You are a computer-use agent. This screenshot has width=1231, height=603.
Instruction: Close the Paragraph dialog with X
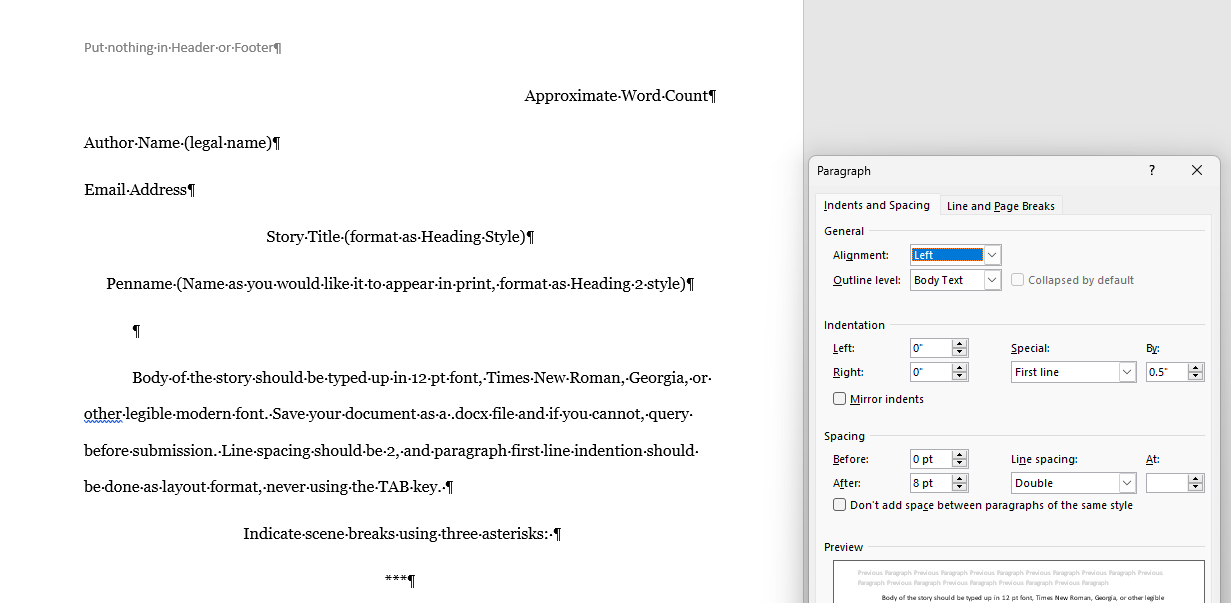coord(1197,171)
